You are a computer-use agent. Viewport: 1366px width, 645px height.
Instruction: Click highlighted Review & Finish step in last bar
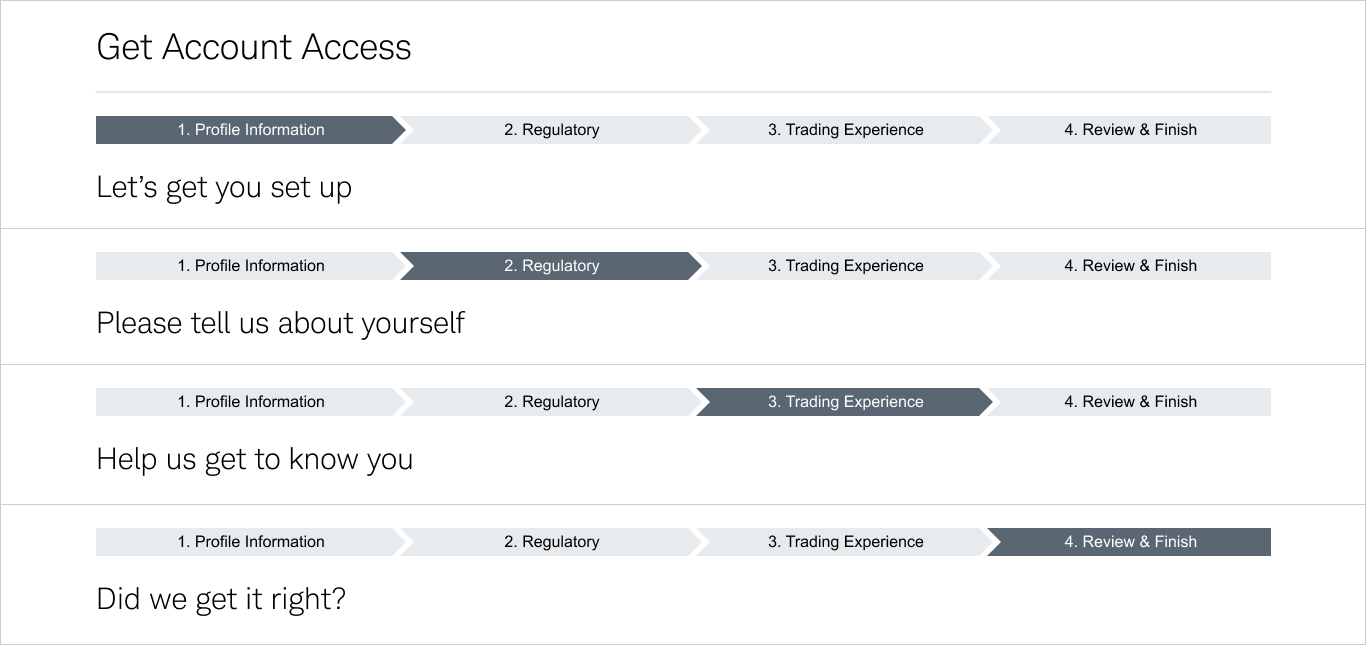click(x=1130, y=542)
